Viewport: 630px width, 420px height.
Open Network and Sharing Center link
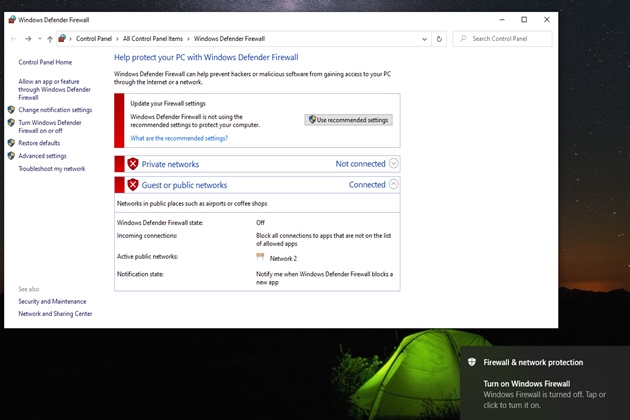pyautogui.click(x=55, y=313)
